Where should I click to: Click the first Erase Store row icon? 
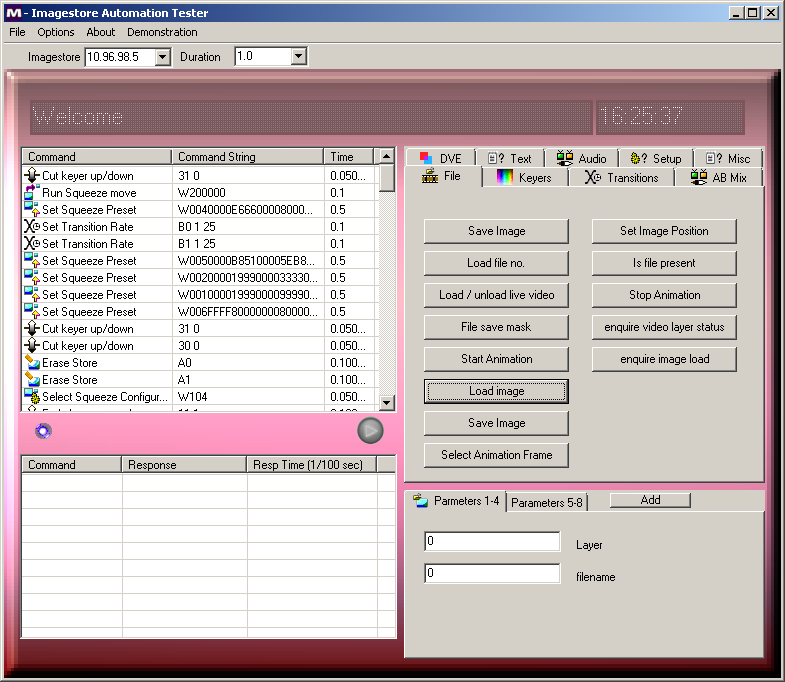(31, 363)
